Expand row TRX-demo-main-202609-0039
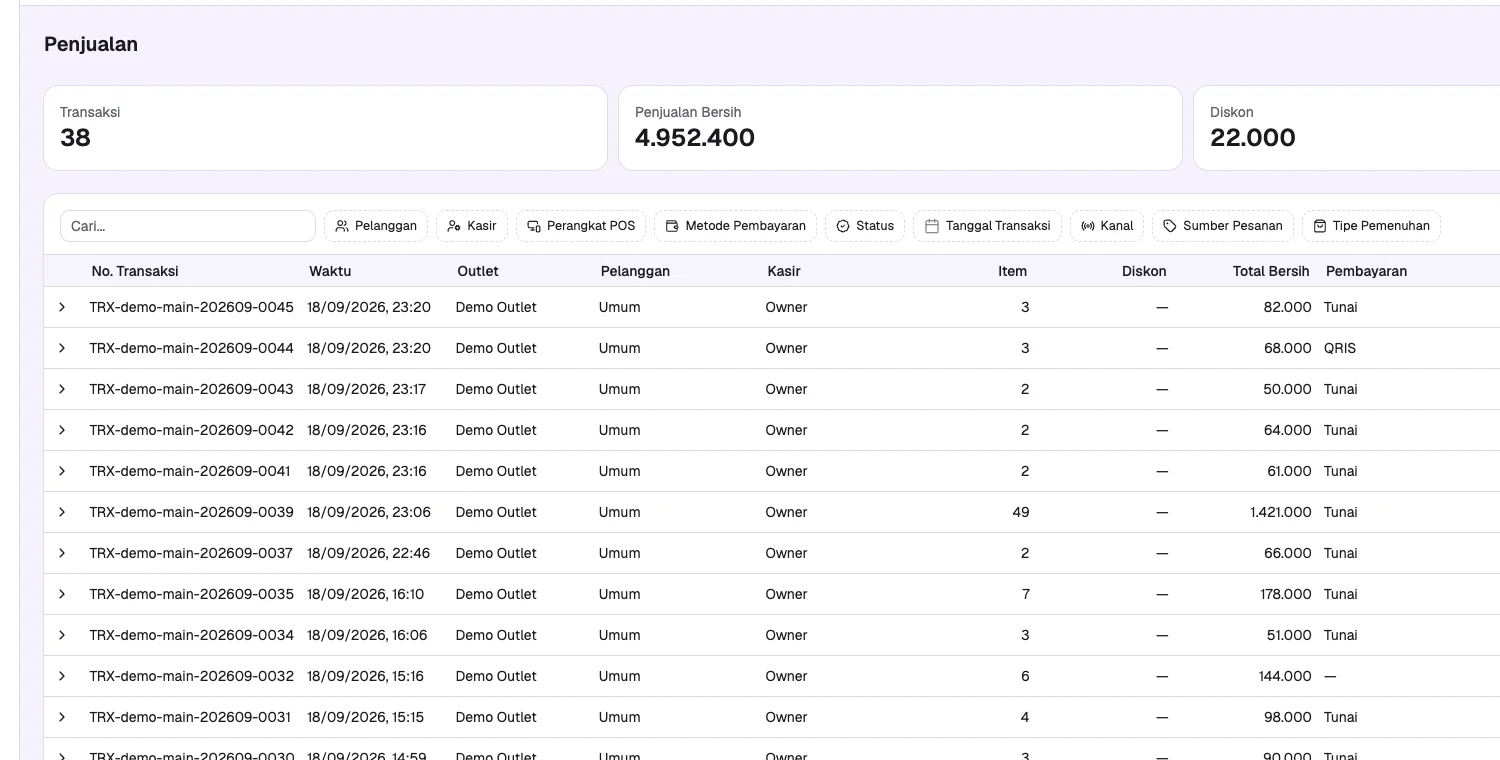Image resolution: width=1500 pixels, height=760 pixels. pos(62,512)
